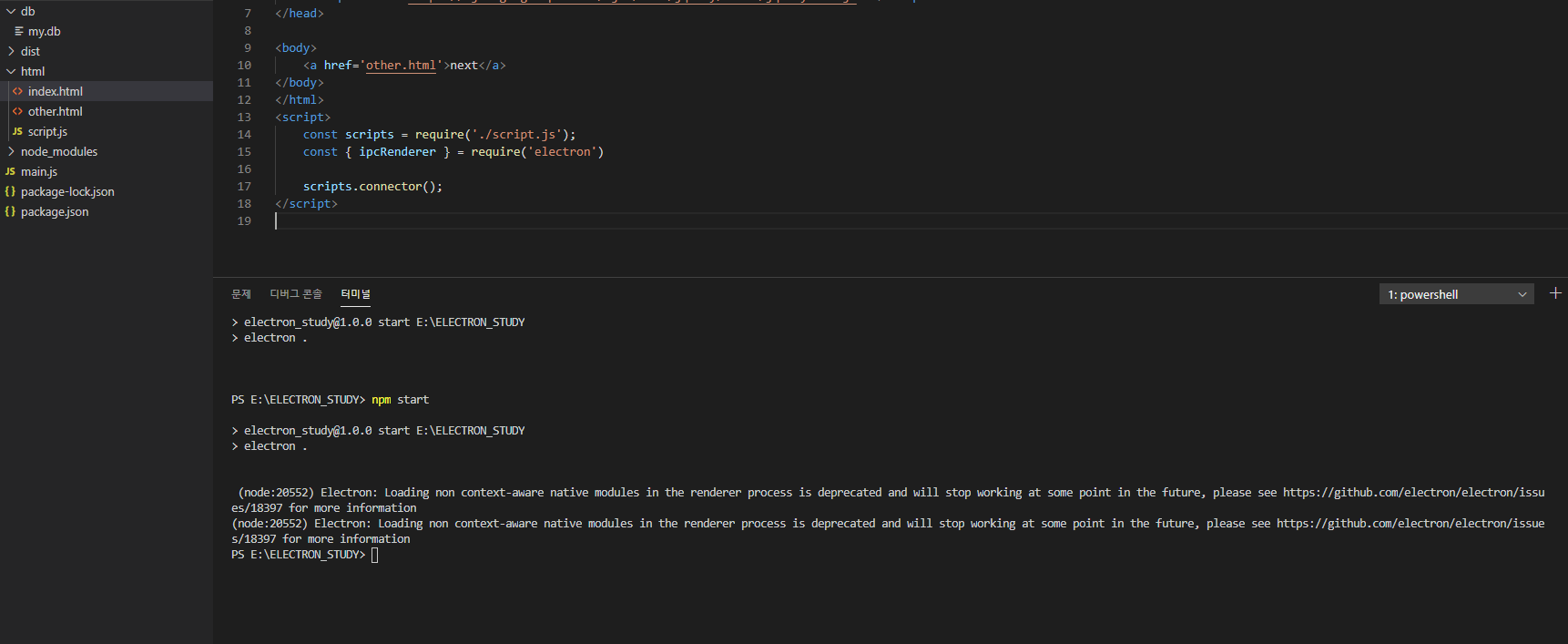Screen dimensions: 1568x644
Task: Expand the dist folder
Action: 107,51
